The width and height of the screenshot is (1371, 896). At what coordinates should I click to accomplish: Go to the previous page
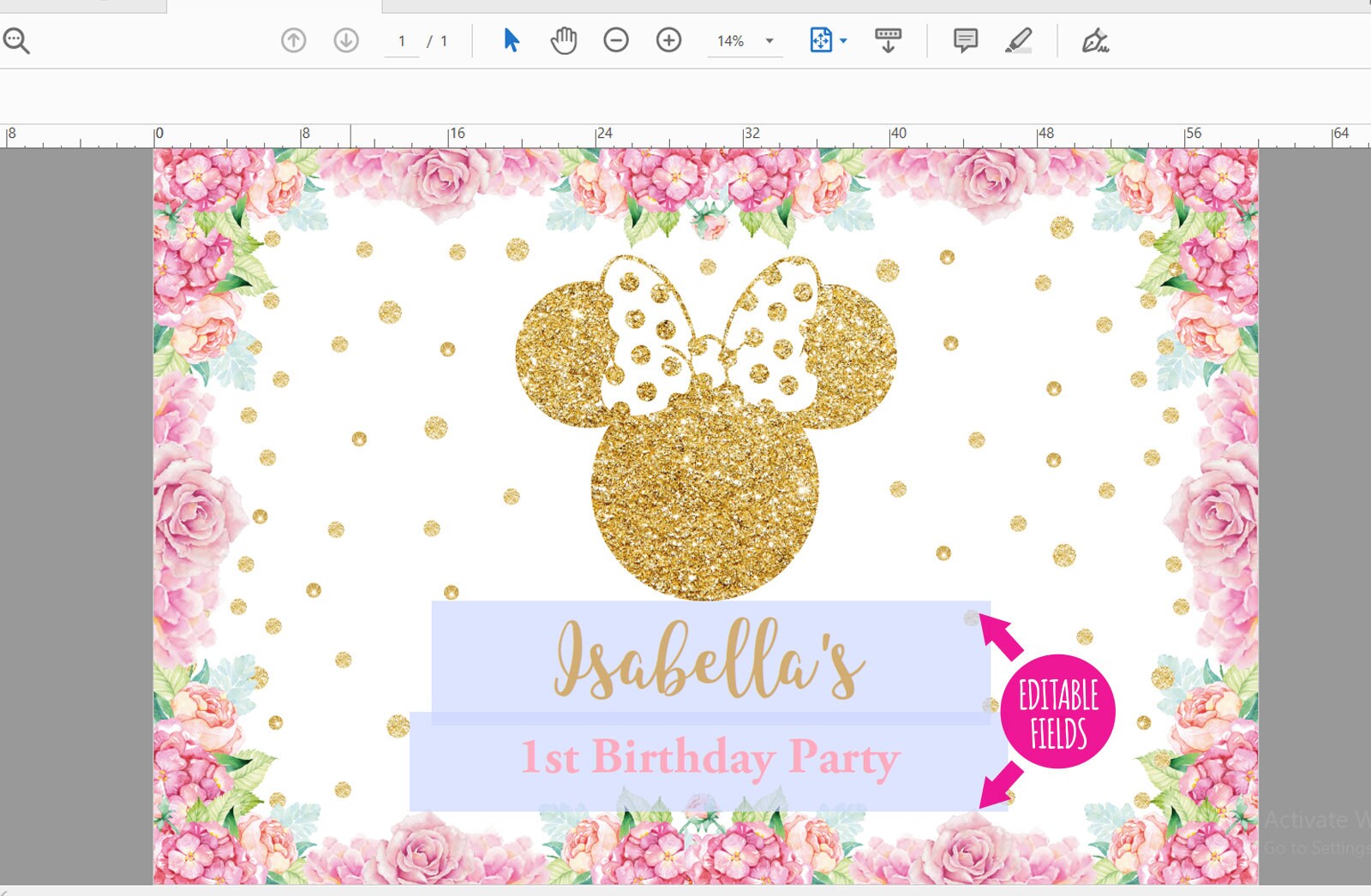tap(293, 39)
